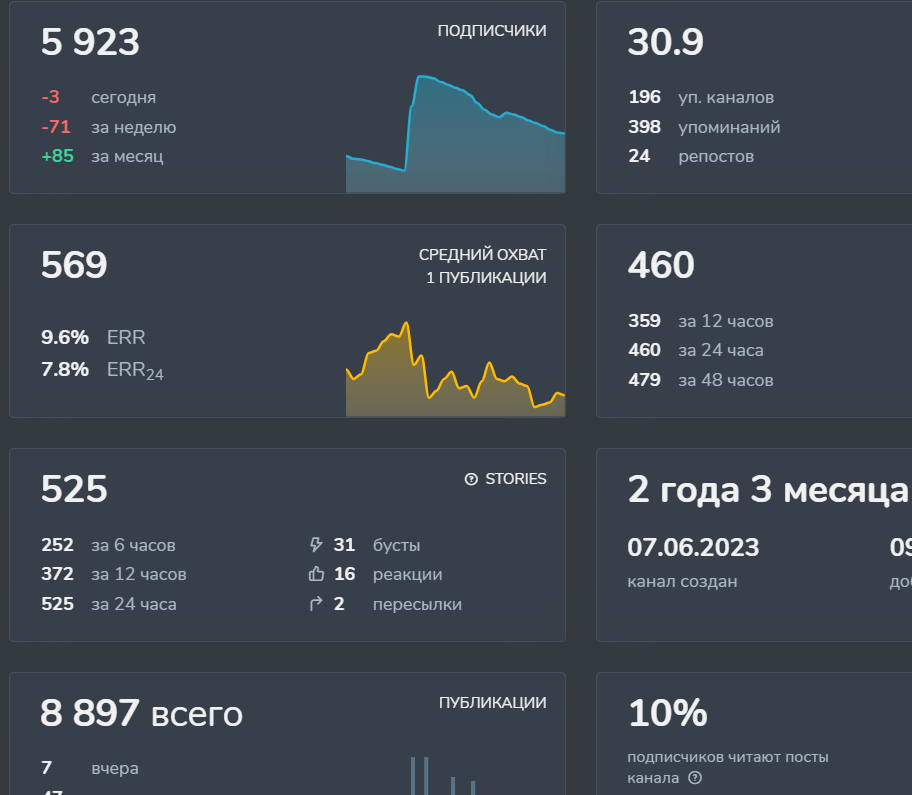Click the '-71 за неделю' value
This screenshot has width=912, height=795.
[x=108, y=127]
